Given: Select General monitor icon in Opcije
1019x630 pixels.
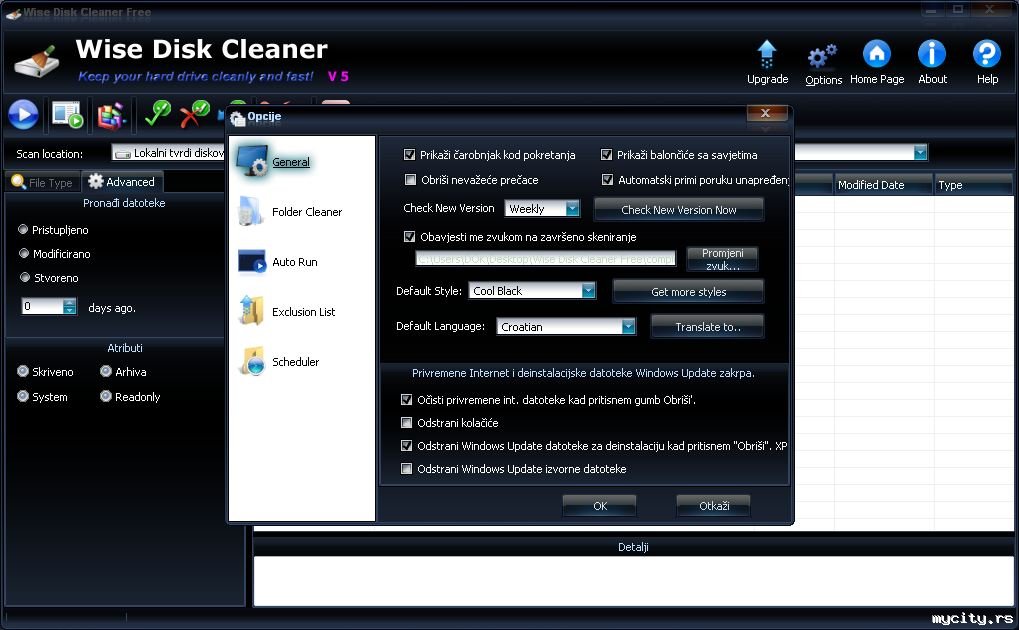Looking at the screenshot, I should click(x=252, y=161).
